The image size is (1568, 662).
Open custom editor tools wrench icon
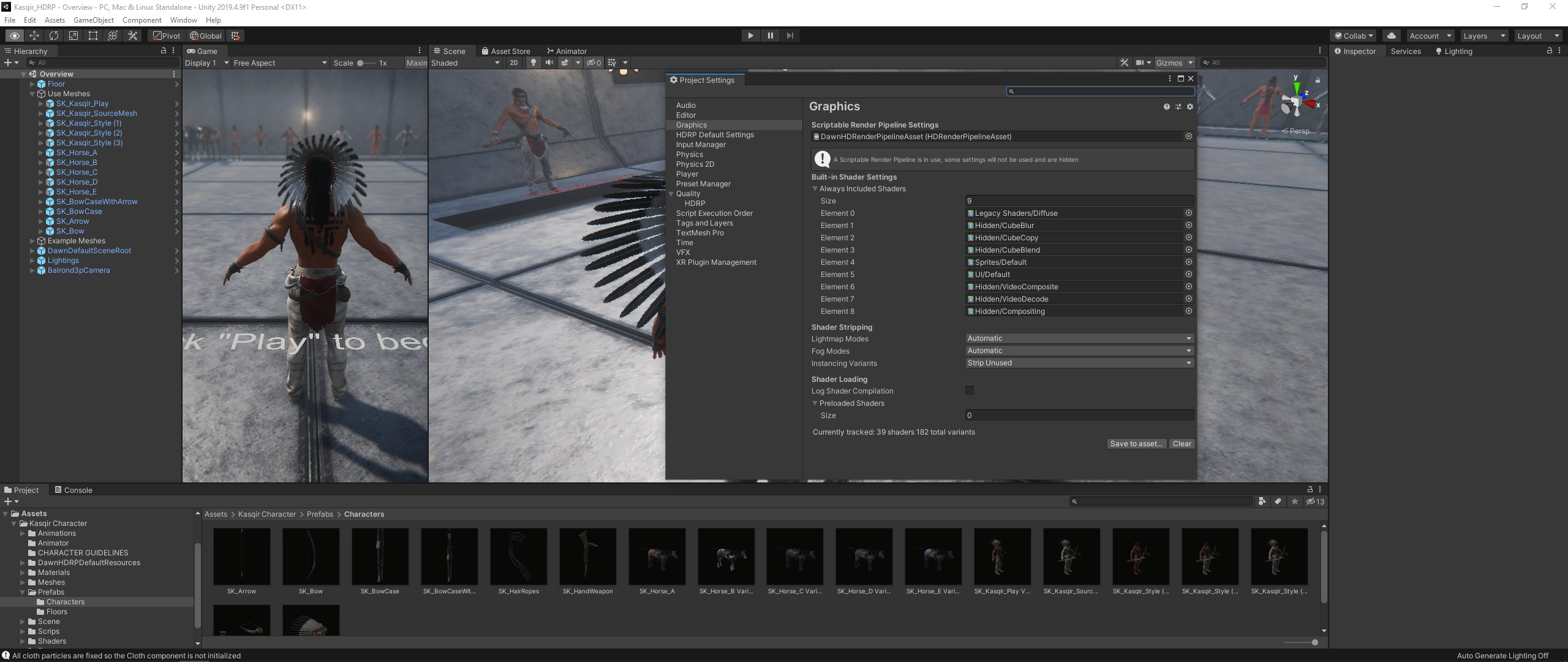(132, 36)
